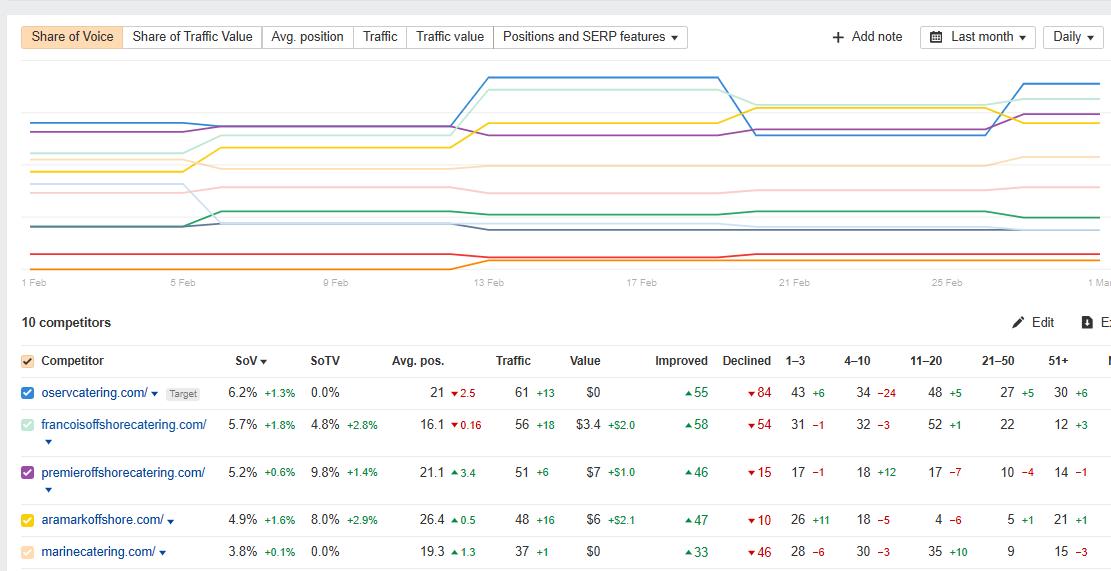1111x571 pixels.
Task: Expand the caret beside marinecatering.com
Action: coord(162,553)
